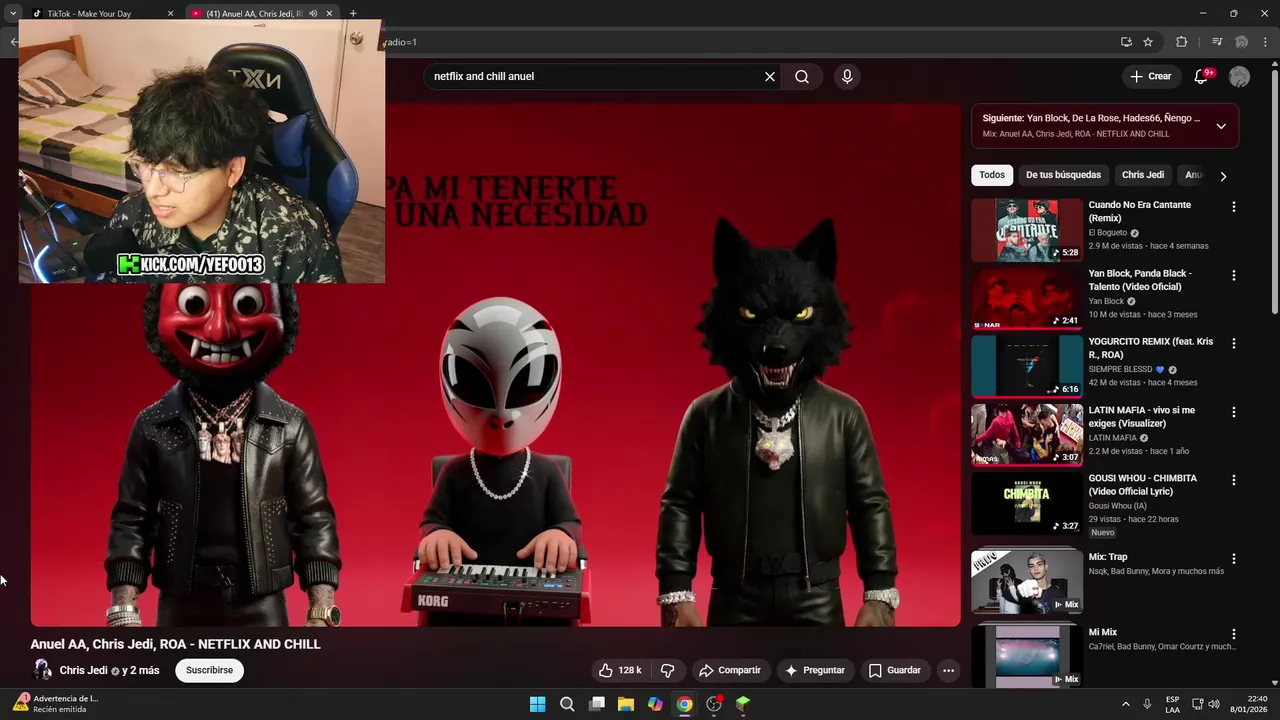Screen dimensions: 1280x720
Task: Open the Windows Start menu
Action: [x=537, y=704]
